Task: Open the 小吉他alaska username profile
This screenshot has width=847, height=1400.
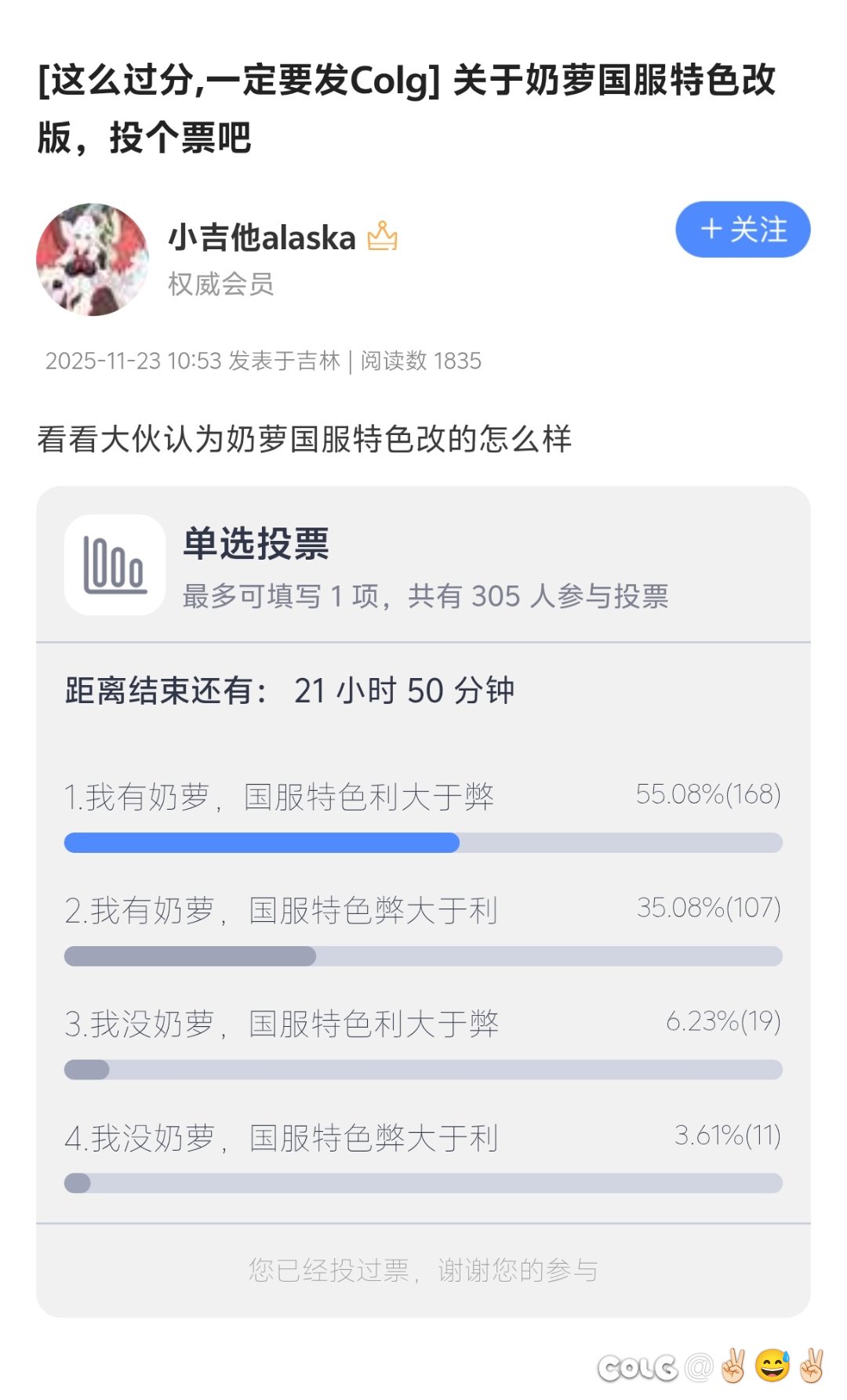Action: pos(262,238)
